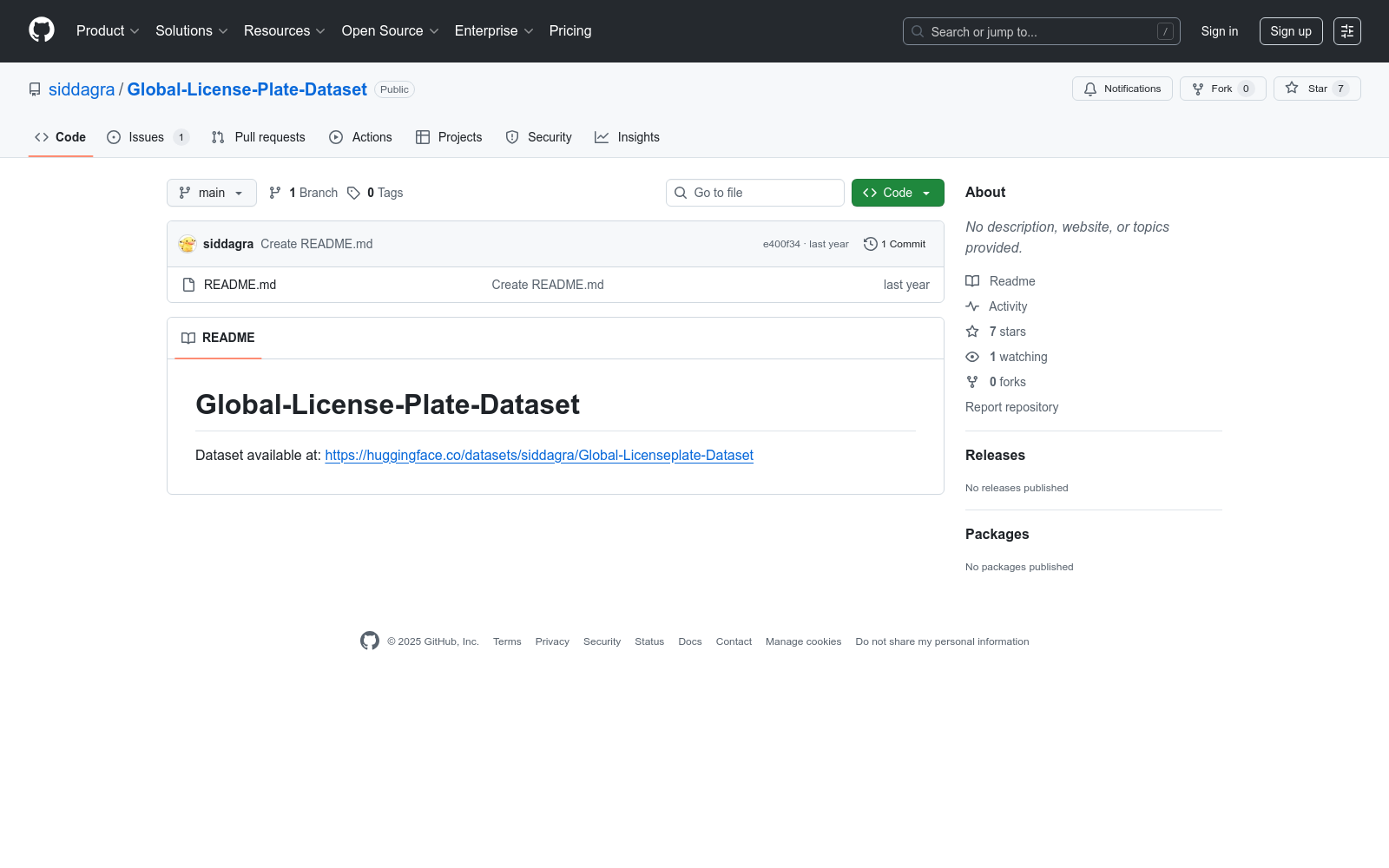
Task: Expand the Resources menu
Action: click(x=285, y=31)
